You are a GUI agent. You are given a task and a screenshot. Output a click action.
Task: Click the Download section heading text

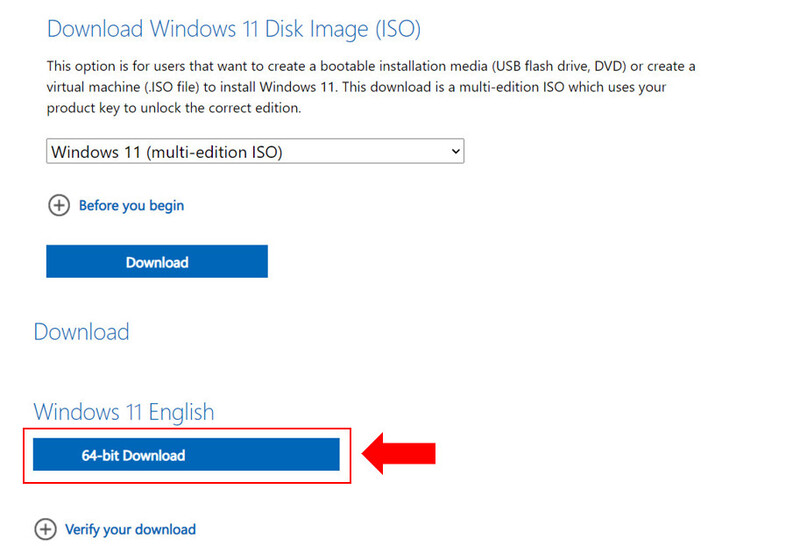(x=82, y=332)
